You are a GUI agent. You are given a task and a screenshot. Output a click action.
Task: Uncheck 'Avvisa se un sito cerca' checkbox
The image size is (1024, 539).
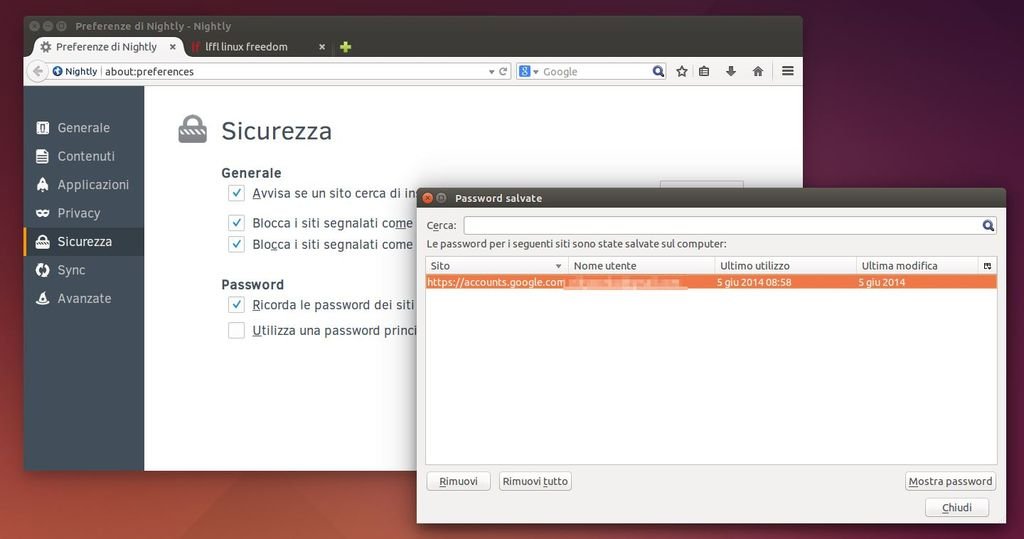(236, 193)
